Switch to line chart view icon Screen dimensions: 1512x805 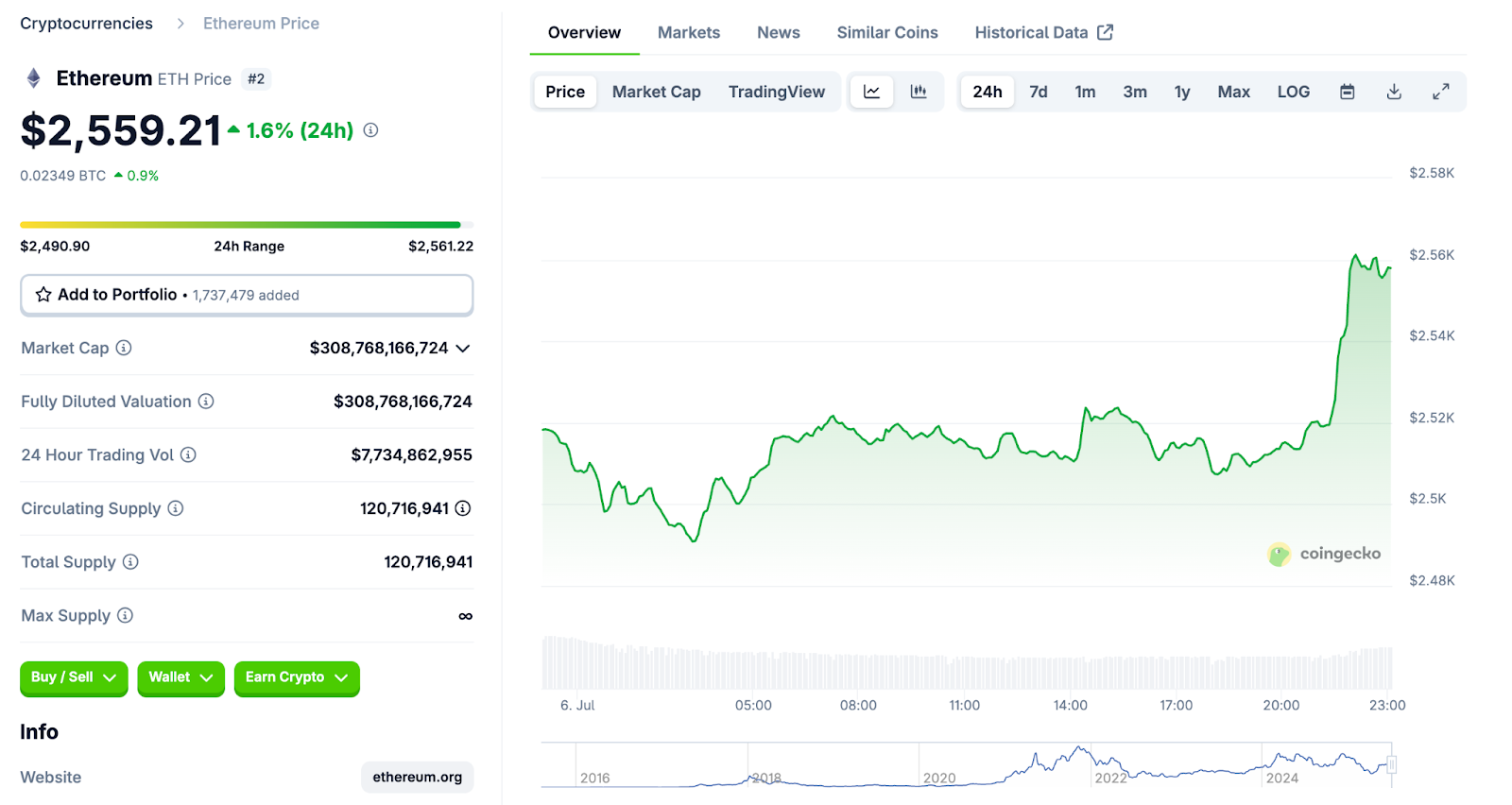pyautogui.click(x=871, y=92)
